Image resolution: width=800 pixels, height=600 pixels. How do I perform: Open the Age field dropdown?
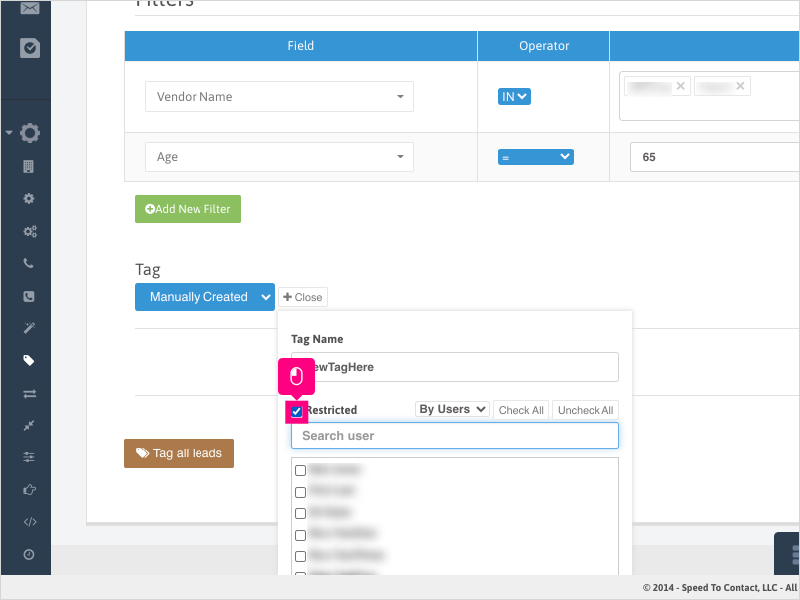pyautogui.click(x=279, y=157)
